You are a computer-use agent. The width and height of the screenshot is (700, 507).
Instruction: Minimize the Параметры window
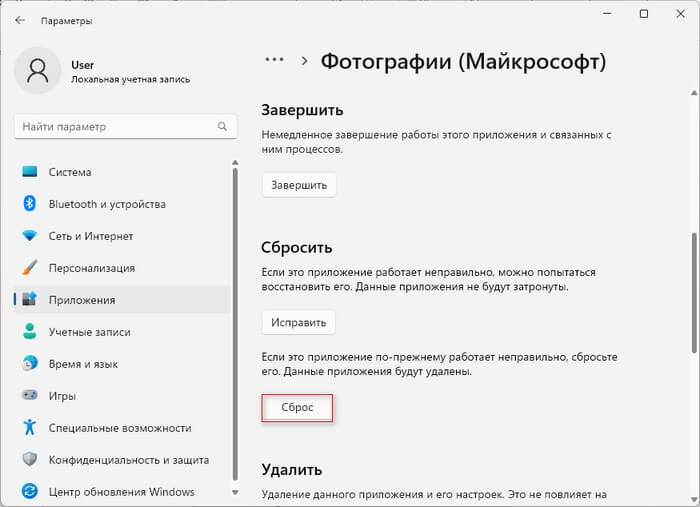[x=607, y=14]
